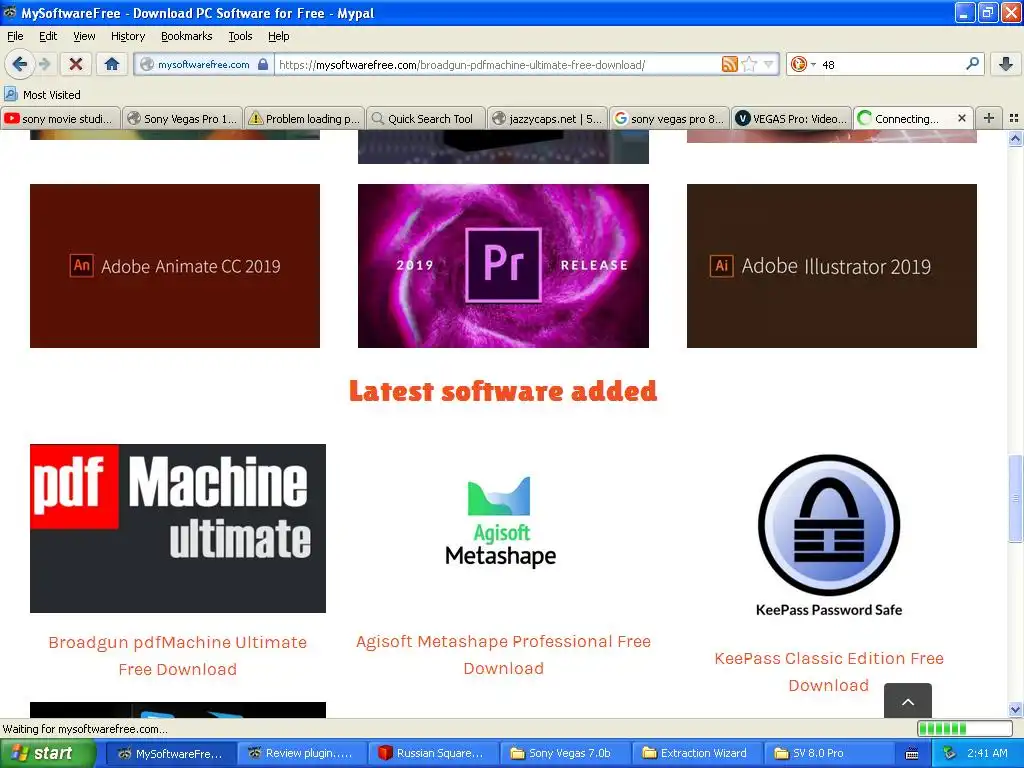Switch to the Quick Search Tool tab

426,118
